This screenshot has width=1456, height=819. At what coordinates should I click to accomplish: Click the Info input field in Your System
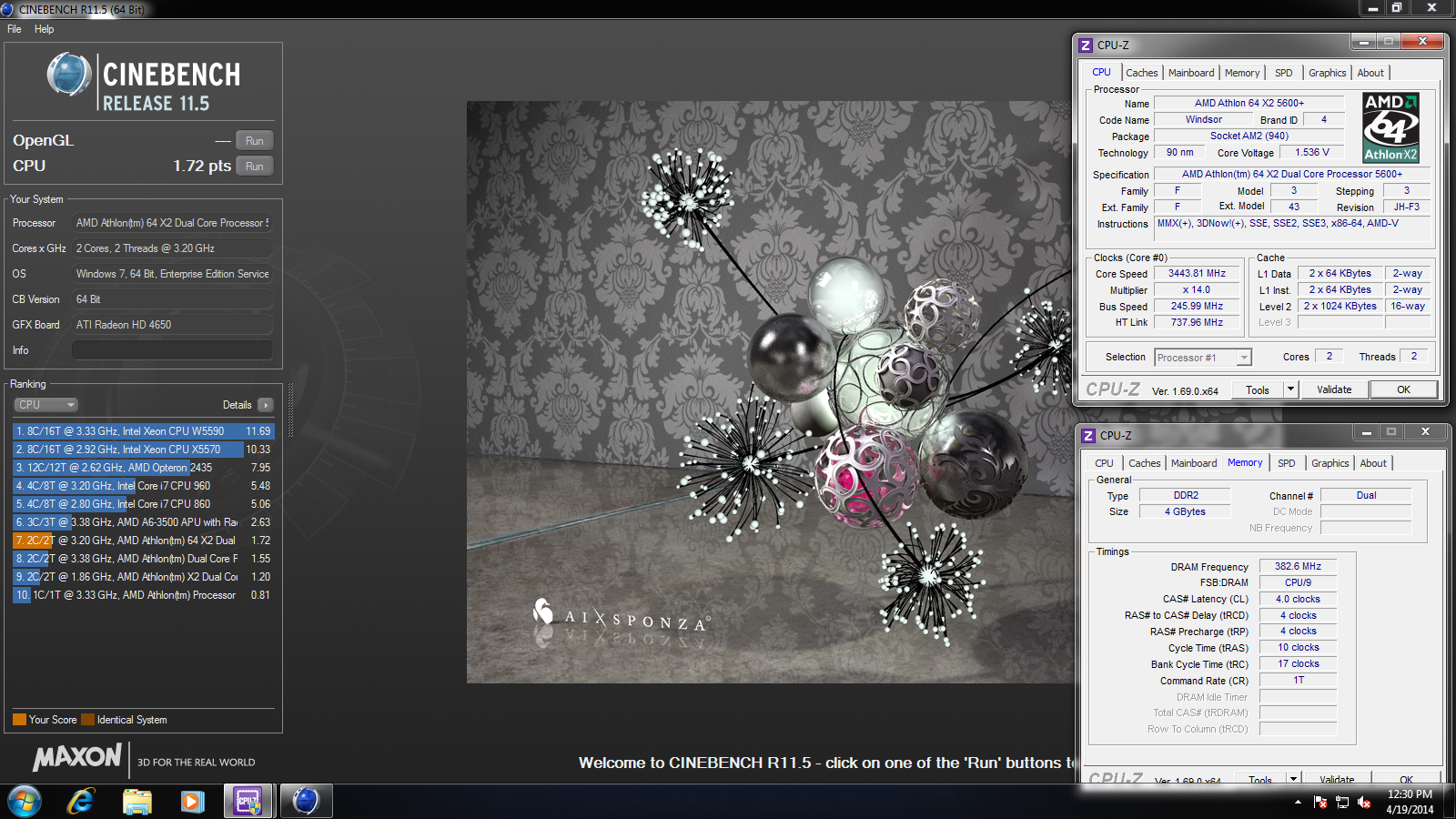point(172,350)
